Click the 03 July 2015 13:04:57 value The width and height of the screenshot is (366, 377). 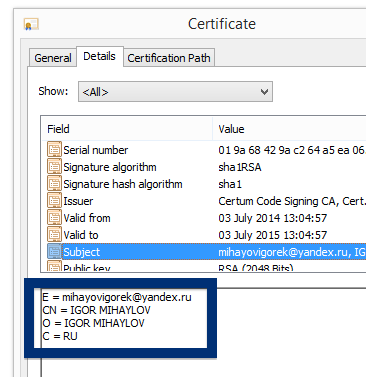(273, 235)
